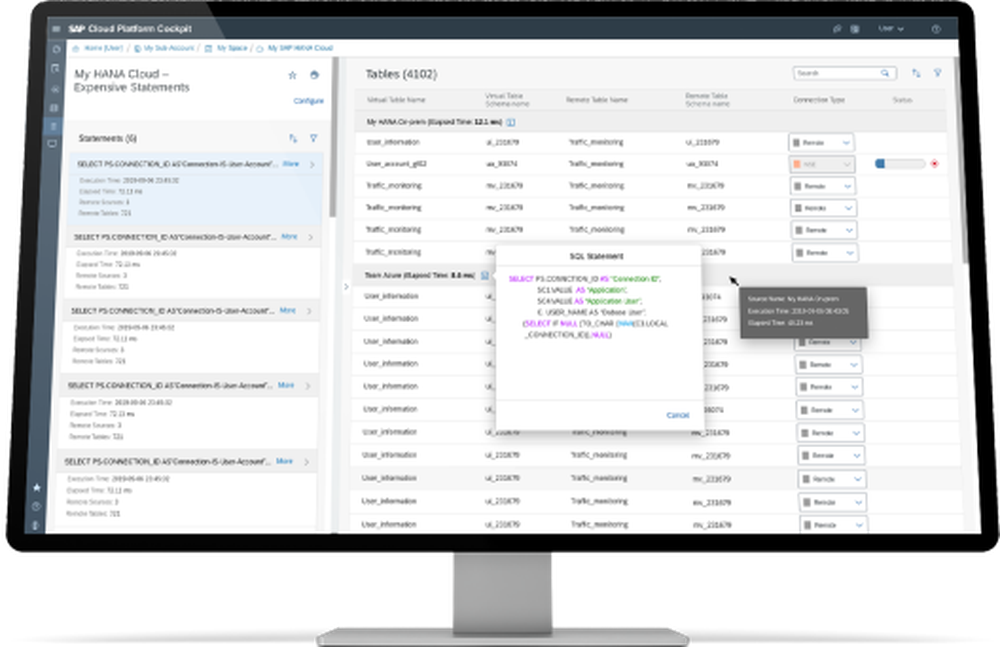Click More on the second statement
Screen dimensions: 1000x647
click(290, 237)
